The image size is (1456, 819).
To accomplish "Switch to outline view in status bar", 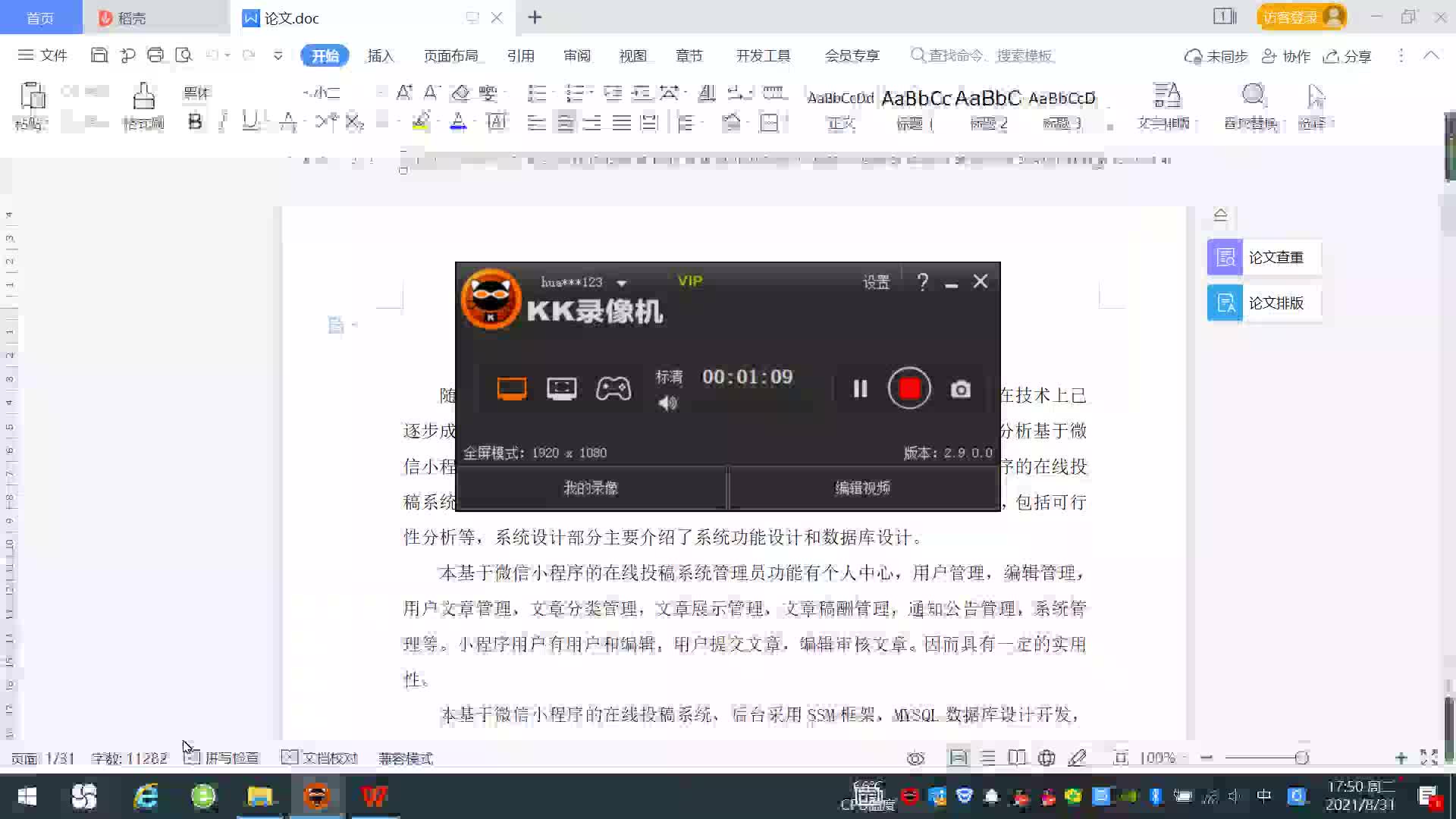I will click(988, 758).
